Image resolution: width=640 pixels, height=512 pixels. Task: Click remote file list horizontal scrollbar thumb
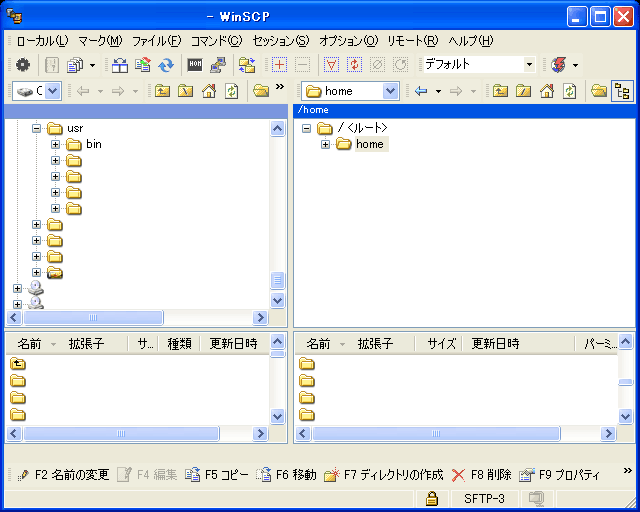click(x=436, y=434)
